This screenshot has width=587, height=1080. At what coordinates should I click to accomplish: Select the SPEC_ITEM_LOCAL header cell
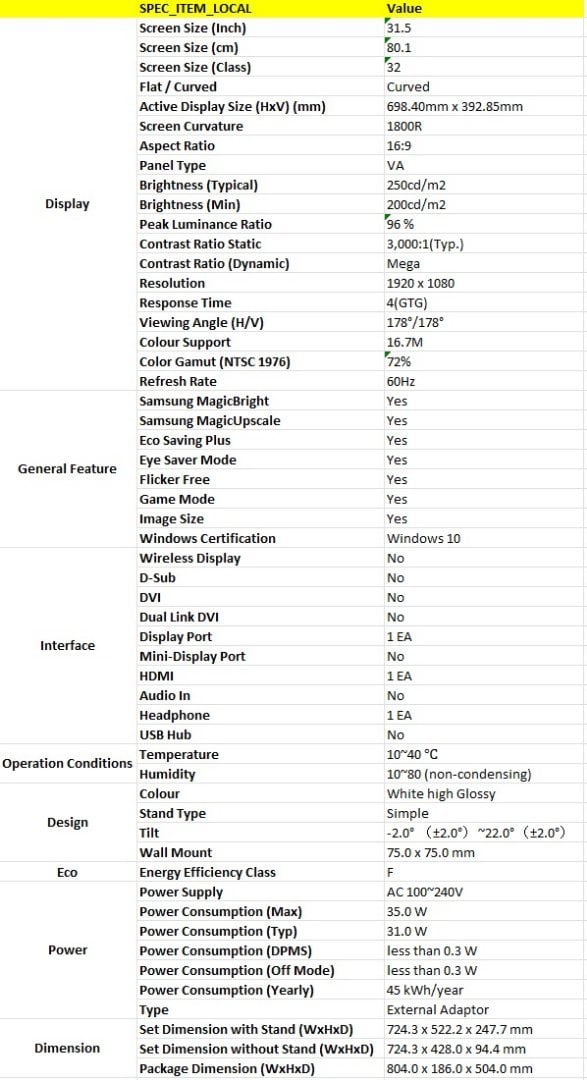[x=260, y=9]
